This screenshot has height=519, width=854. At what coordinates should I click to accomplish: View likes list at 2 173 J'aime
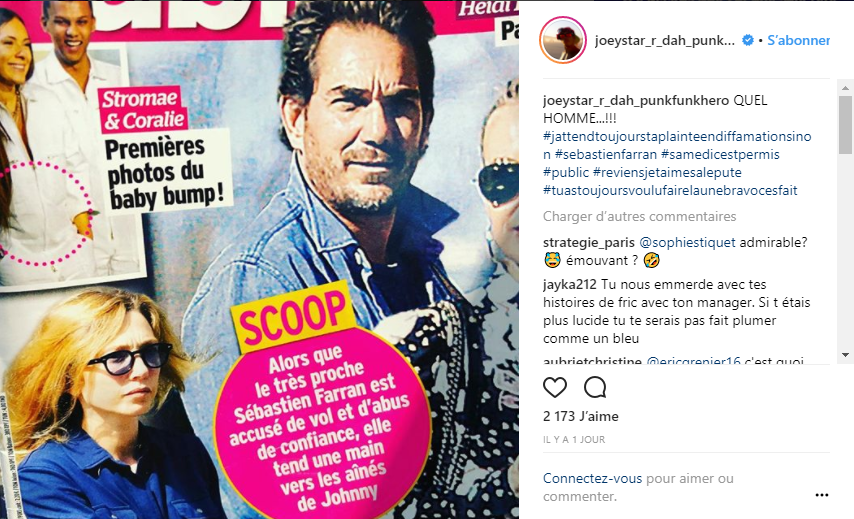(581, 416)
